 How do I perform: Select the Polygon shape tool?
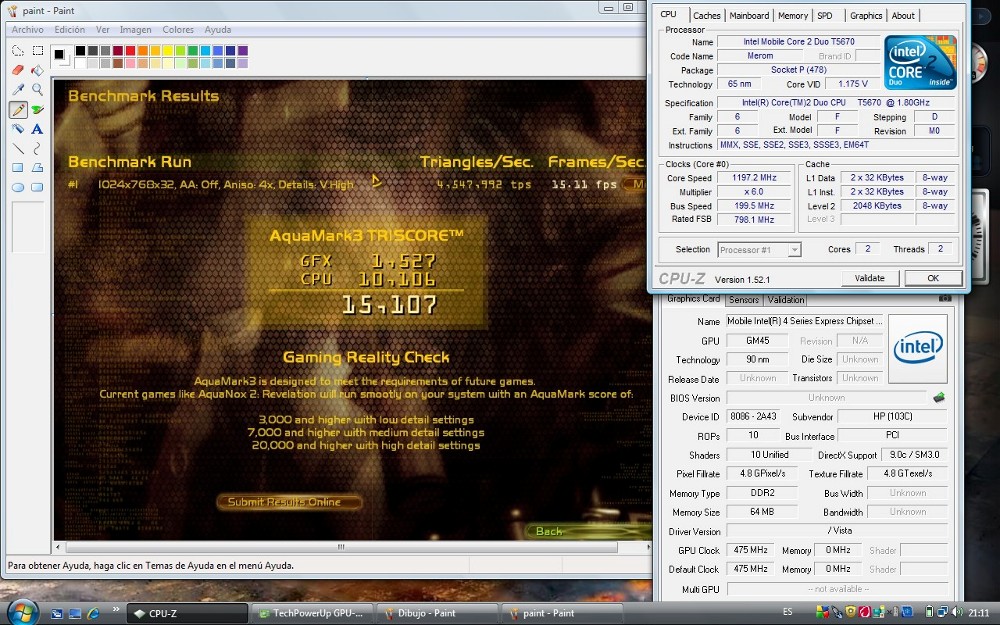point(38,168)
